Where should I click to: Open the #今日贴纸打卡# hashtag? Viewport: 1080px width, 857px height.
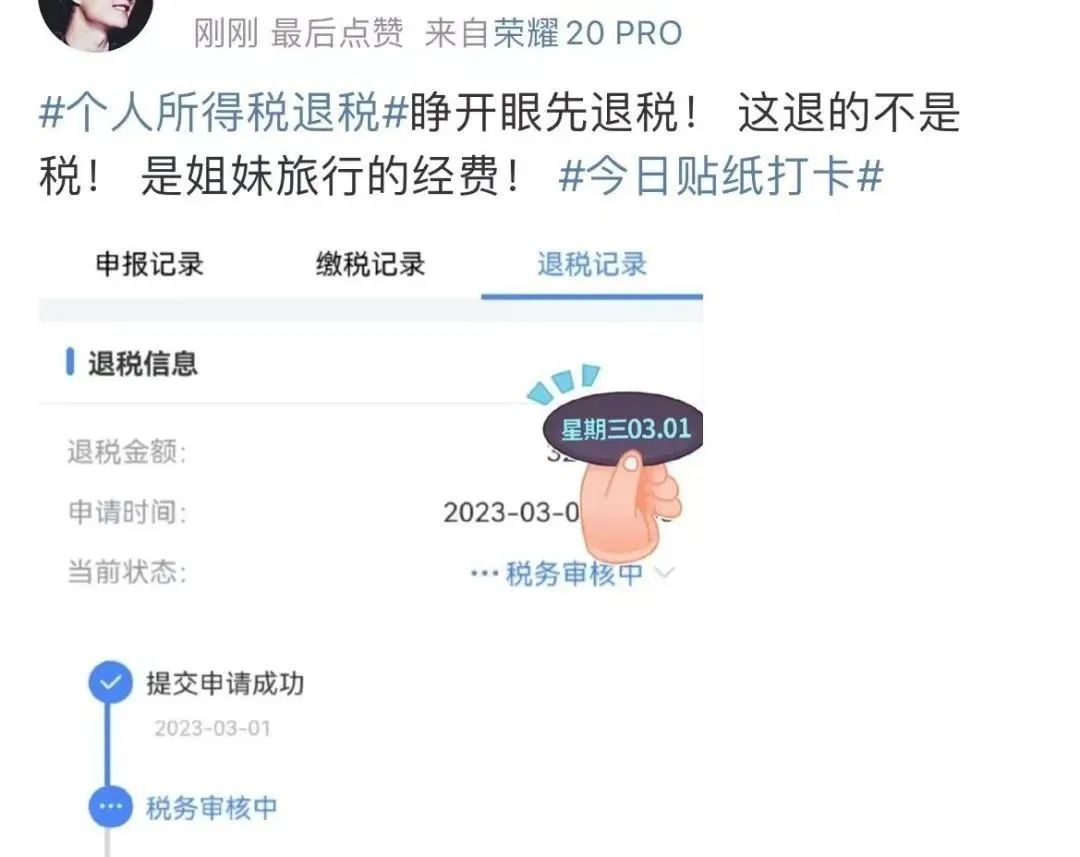click(x=721, y=176)
